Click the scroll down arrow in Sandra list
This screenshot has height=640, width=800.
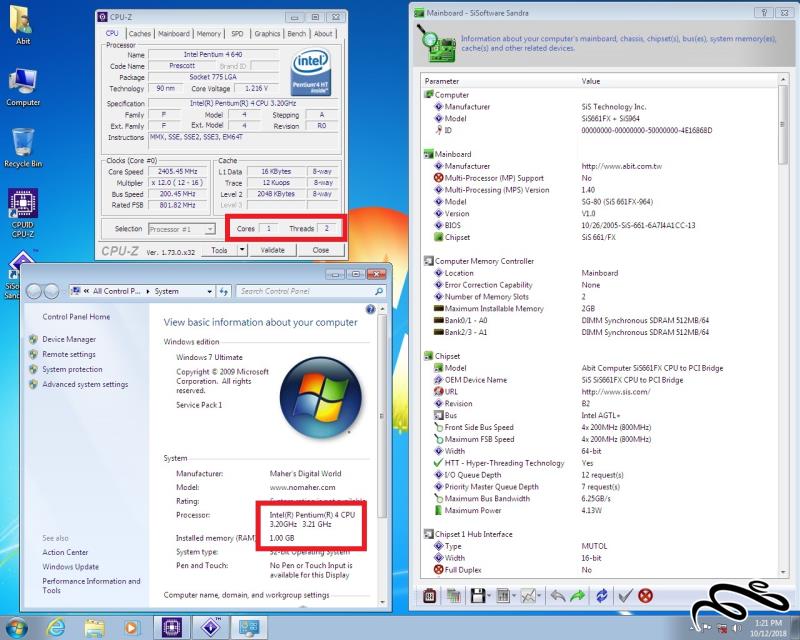coord(783,573)
